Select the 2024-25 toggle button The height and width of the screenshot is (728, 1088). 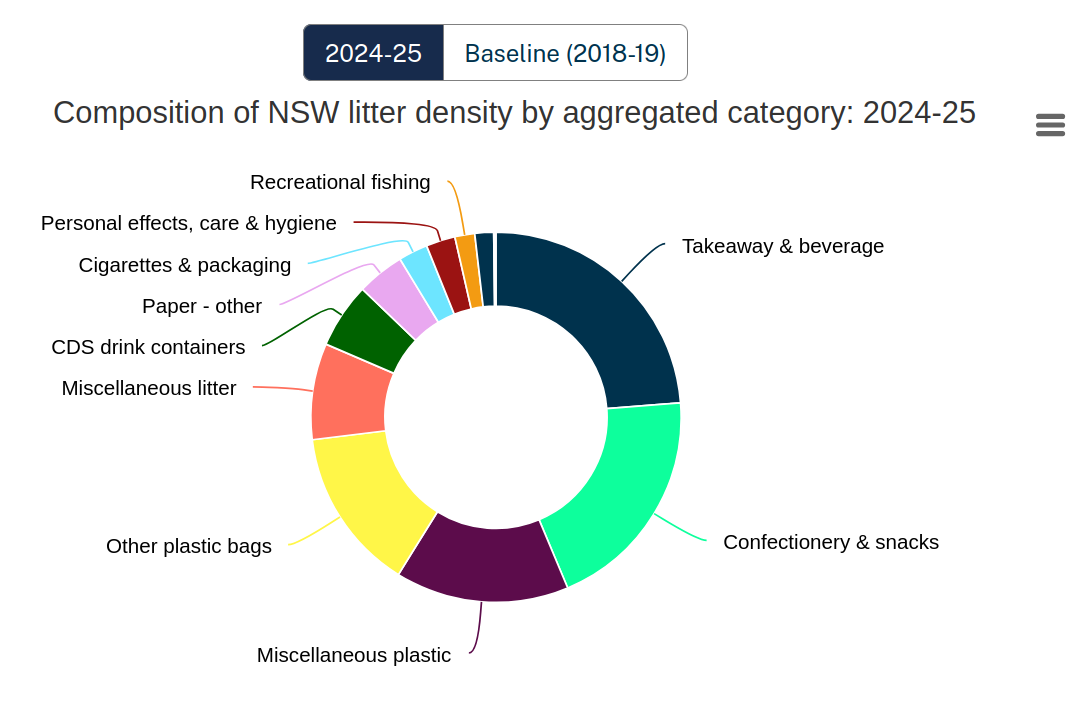pyautogui.click(x=374, y=53)
